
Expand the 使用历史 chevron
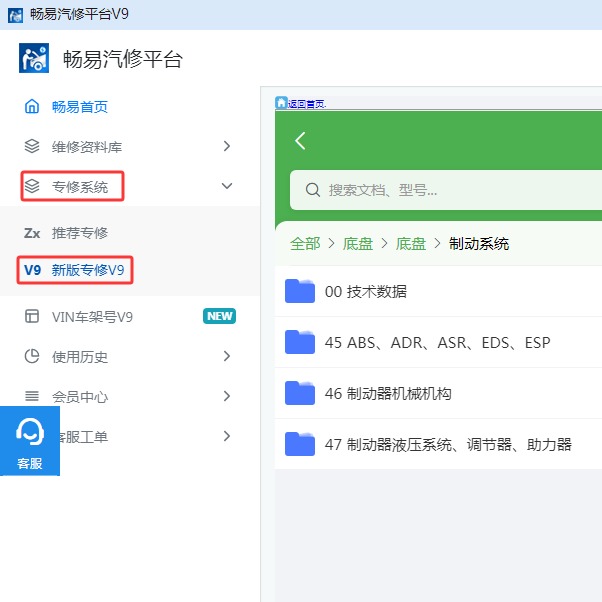coord(227,356)
